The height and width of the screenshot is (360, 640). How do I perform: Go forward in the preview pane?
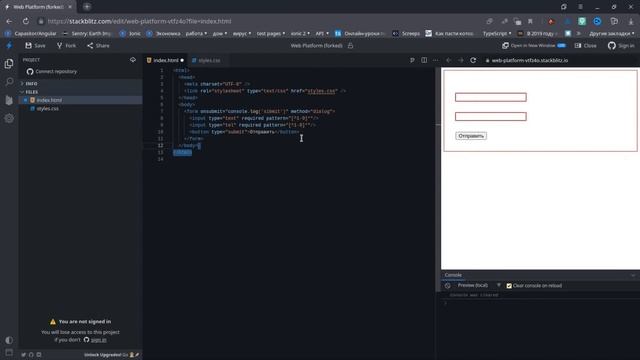pyautogui.click(x=461, y=60)
